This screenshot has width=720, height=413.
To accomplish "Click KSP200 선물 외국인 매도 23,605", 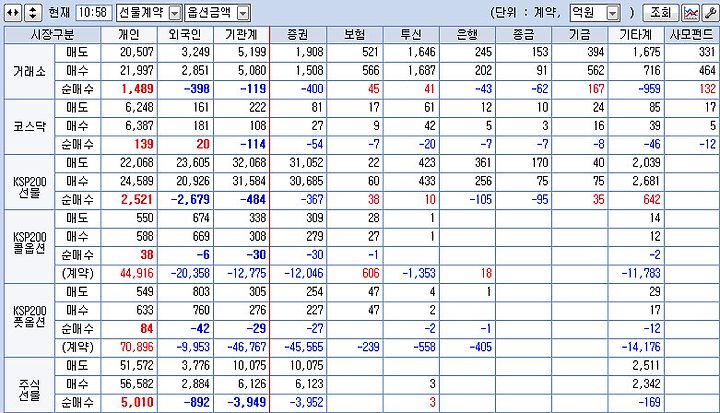I will (x=193, y=163).
